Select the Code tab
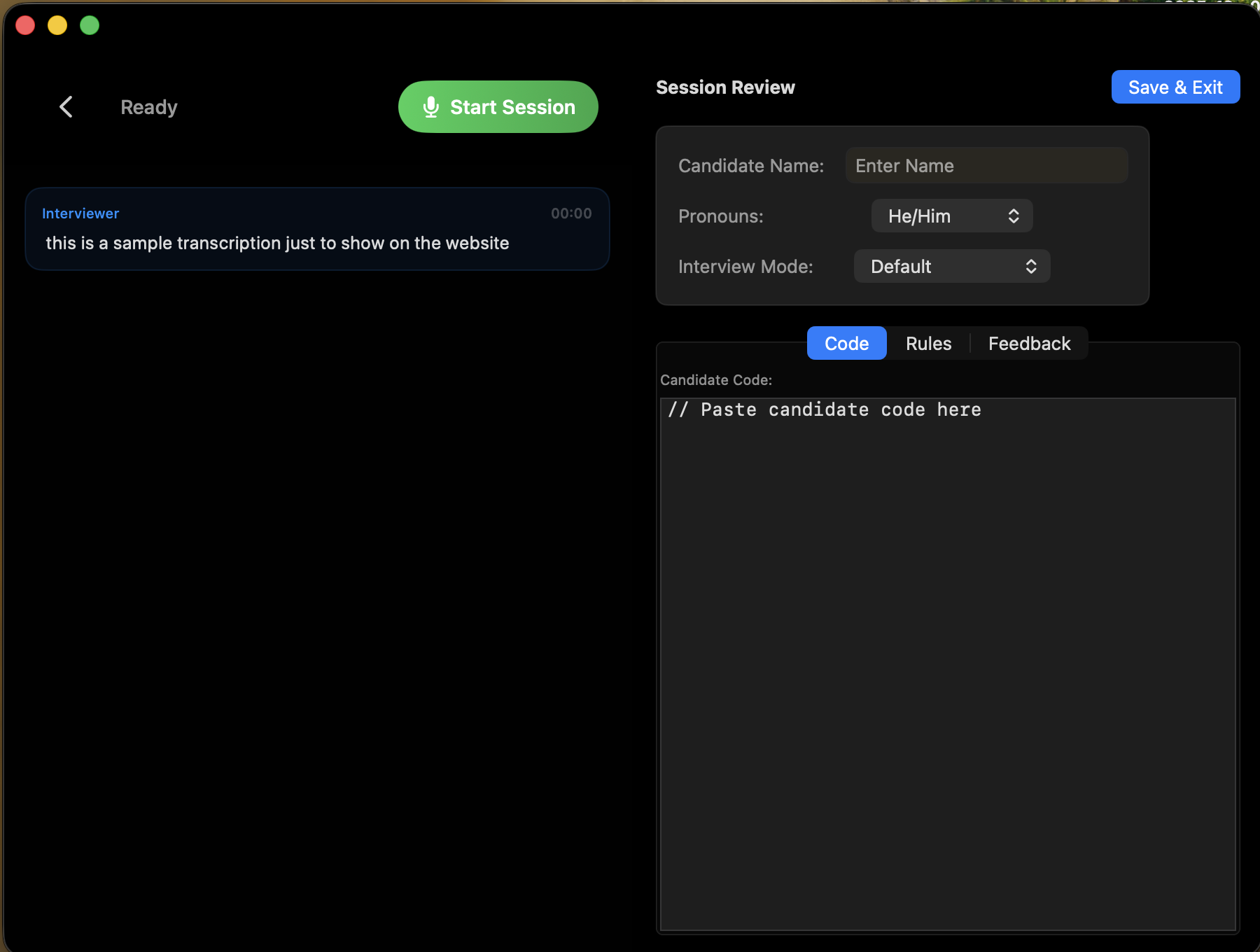This screenshot has width=1260, height=952. coord(846,343)
